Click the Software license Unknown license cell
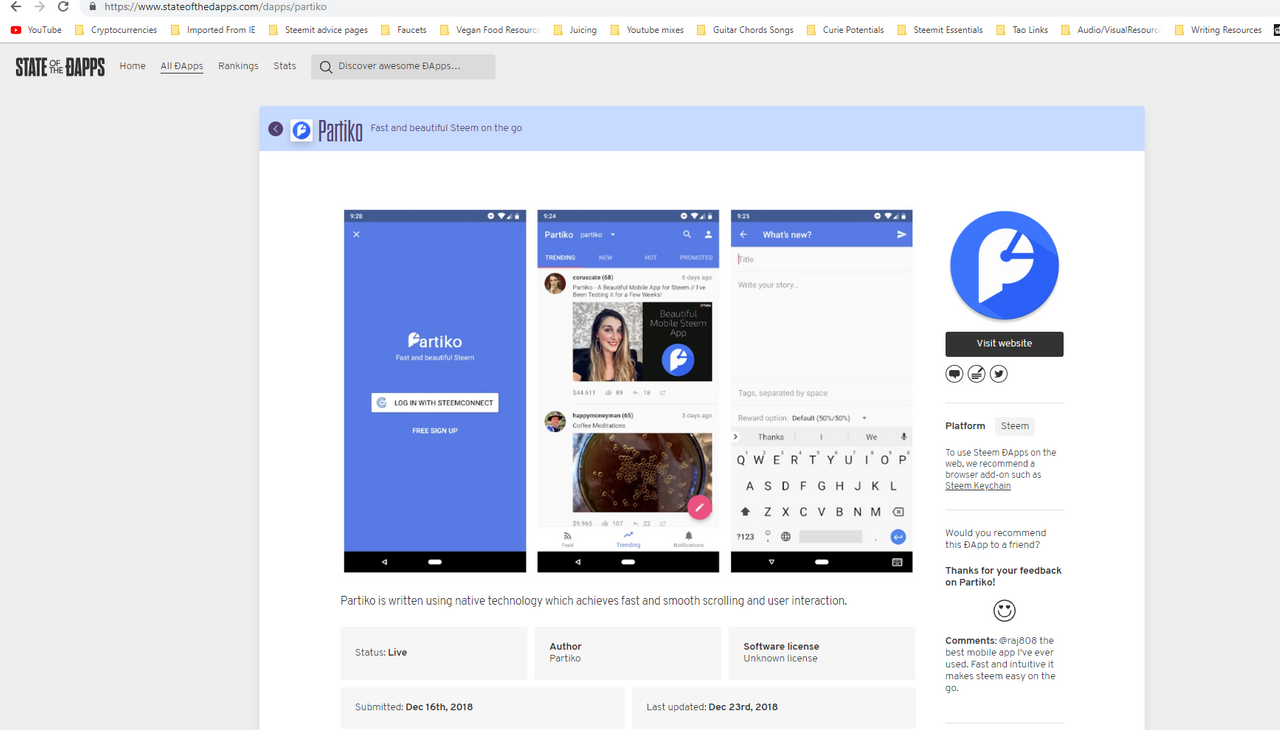 [x=822, y=653]
